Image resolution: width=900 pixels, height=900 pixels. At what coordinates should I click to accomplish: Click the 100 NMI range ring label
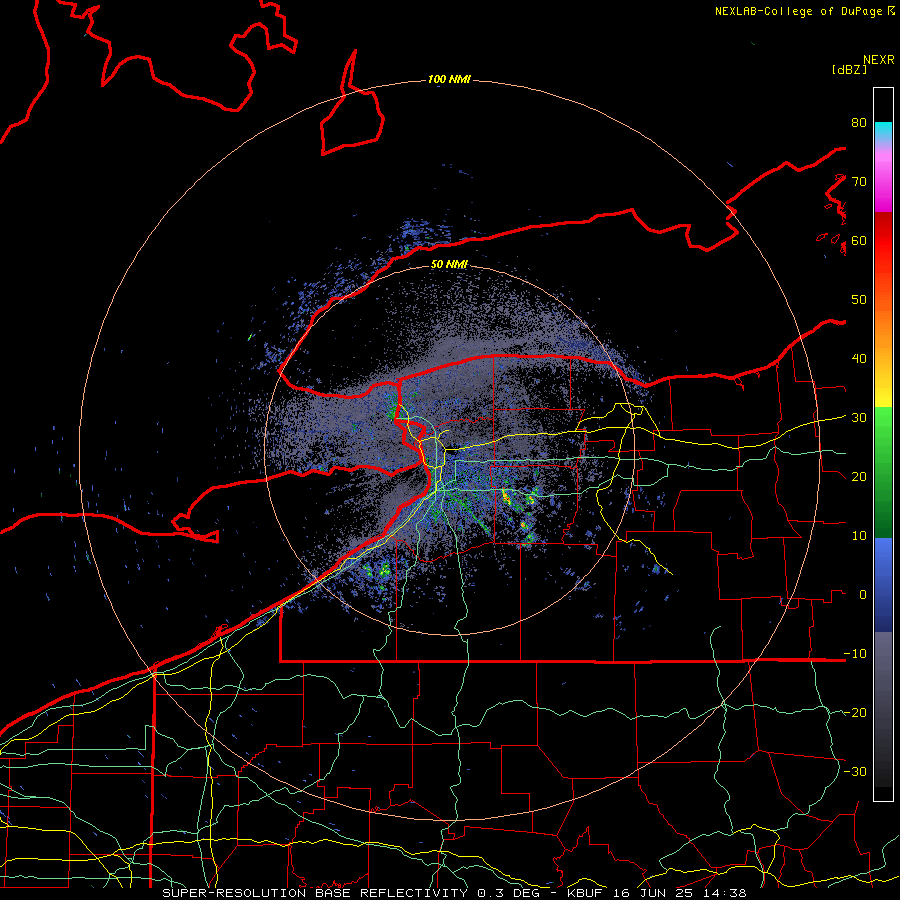[449, 79]
